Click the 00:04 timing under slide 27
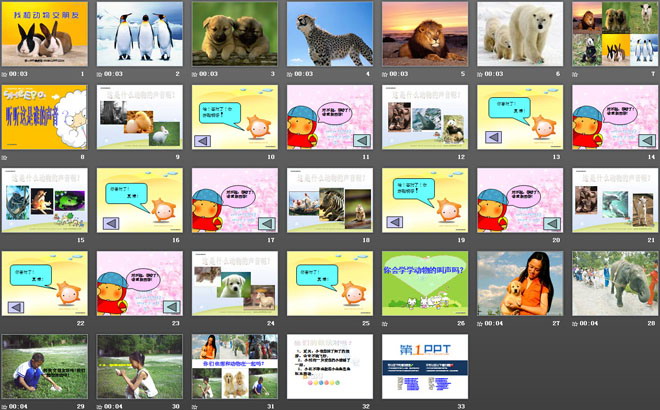 [x=494, y=324]
